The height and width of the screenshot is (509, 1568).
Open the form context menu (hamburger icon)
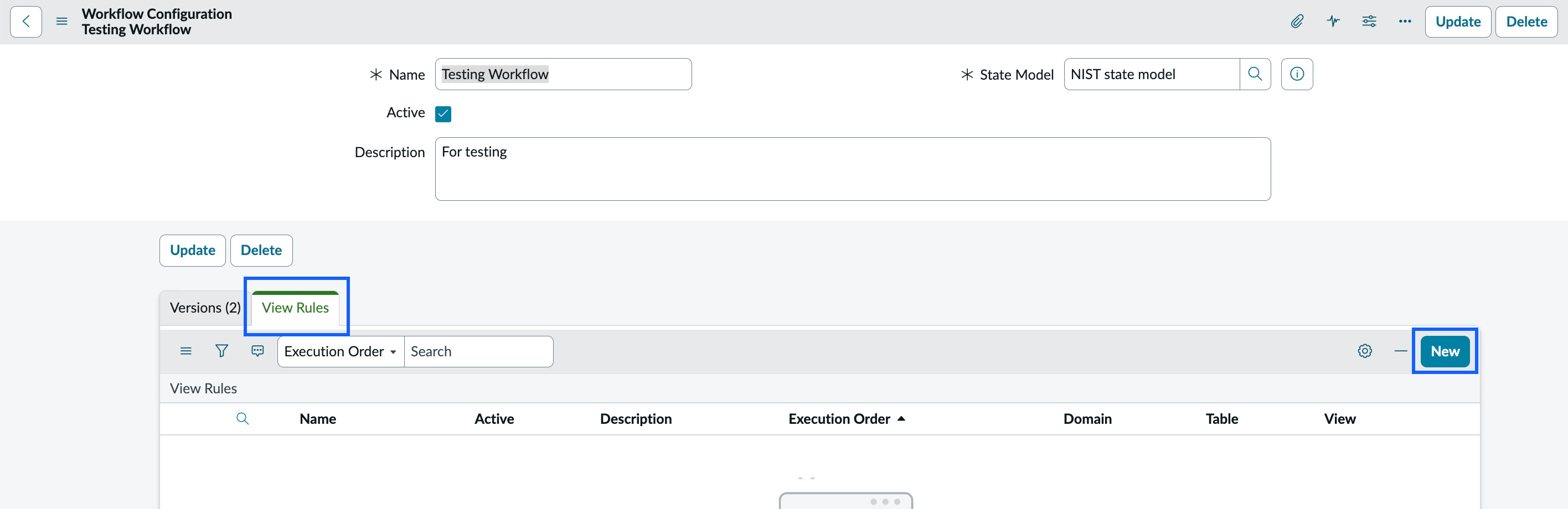click(x=61, y=22)
